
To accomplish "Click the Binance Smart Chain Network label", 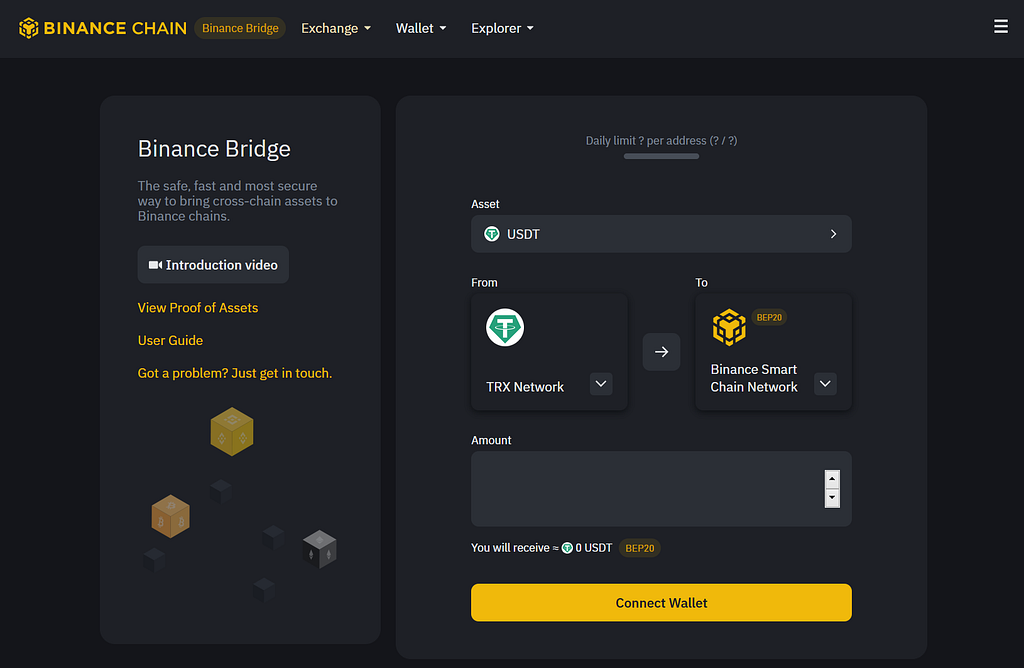I will point(754,378).
